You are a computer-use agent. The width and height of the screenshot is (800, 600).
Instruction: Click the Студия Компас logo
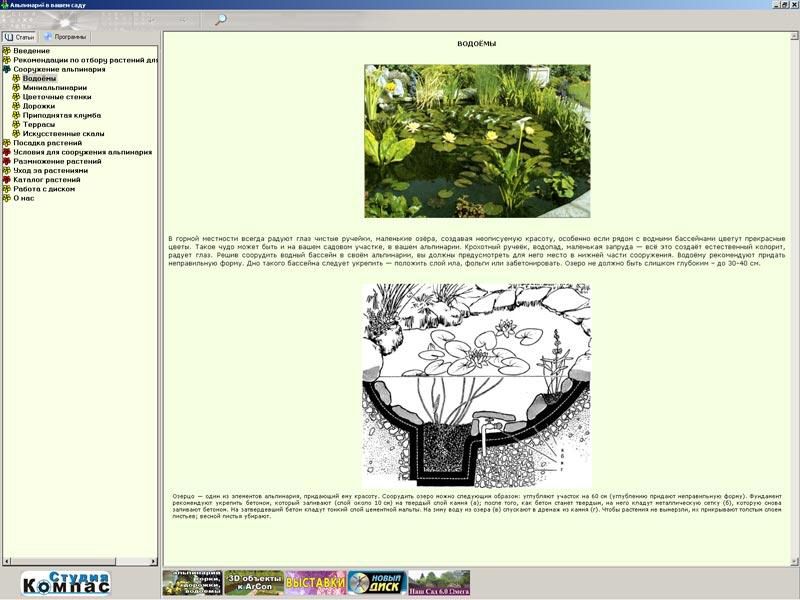pyautogui.click(x=66, y=583)
